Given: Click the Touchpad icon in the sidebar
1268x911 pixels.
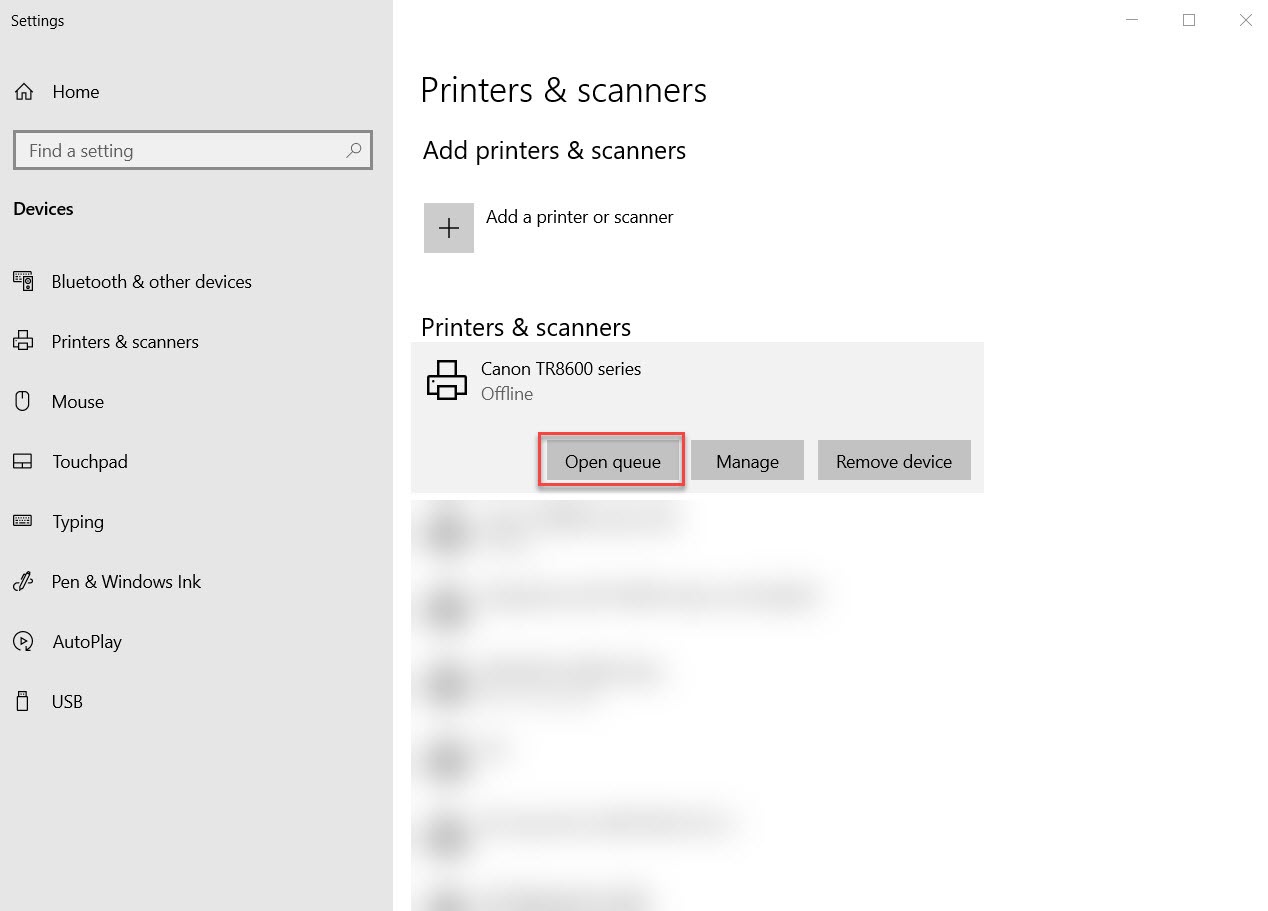Looking at the screenshot, I should (x=22, y=461).
